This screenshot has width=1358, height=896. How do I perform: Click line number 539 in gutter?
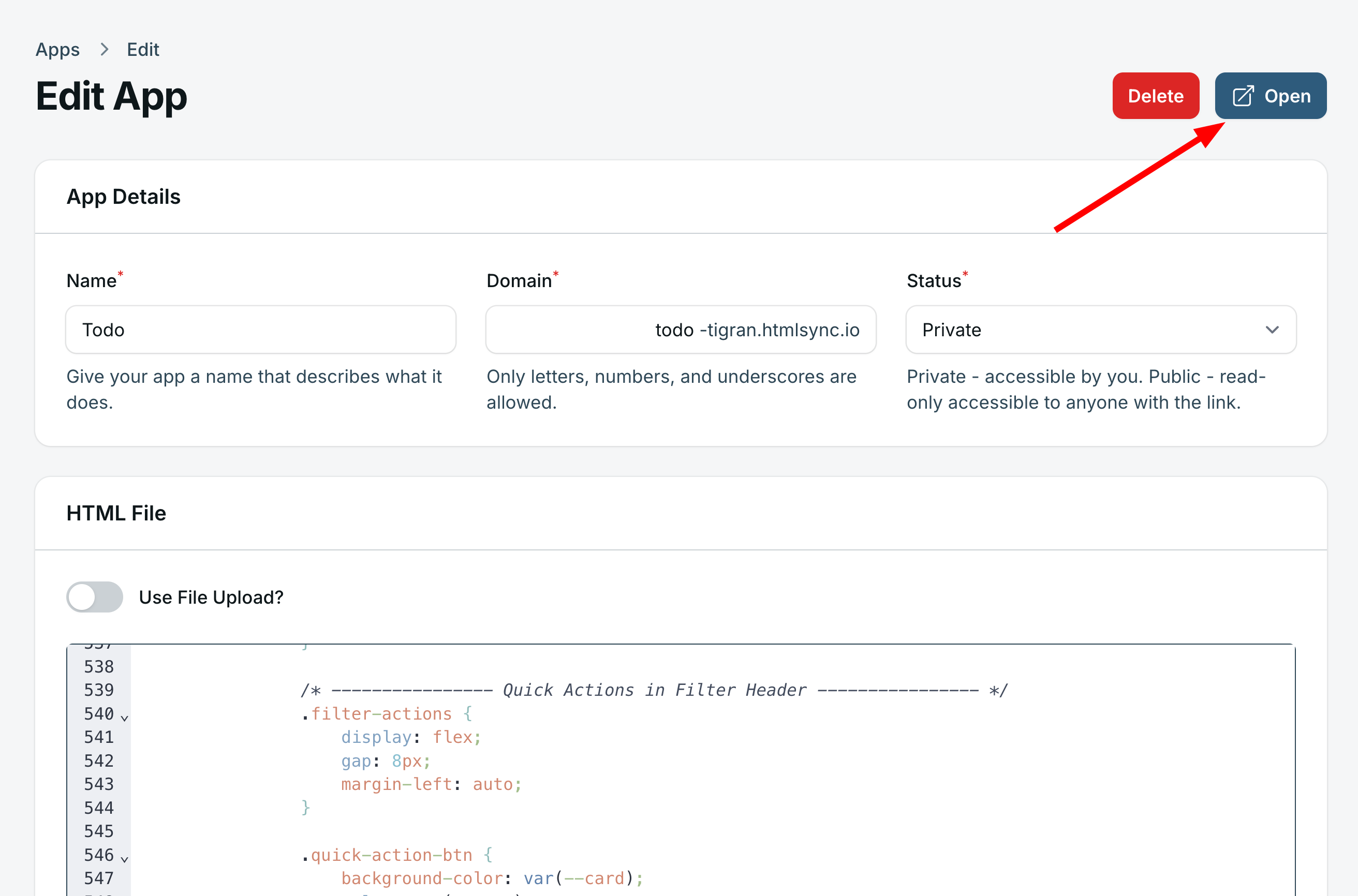99,690
